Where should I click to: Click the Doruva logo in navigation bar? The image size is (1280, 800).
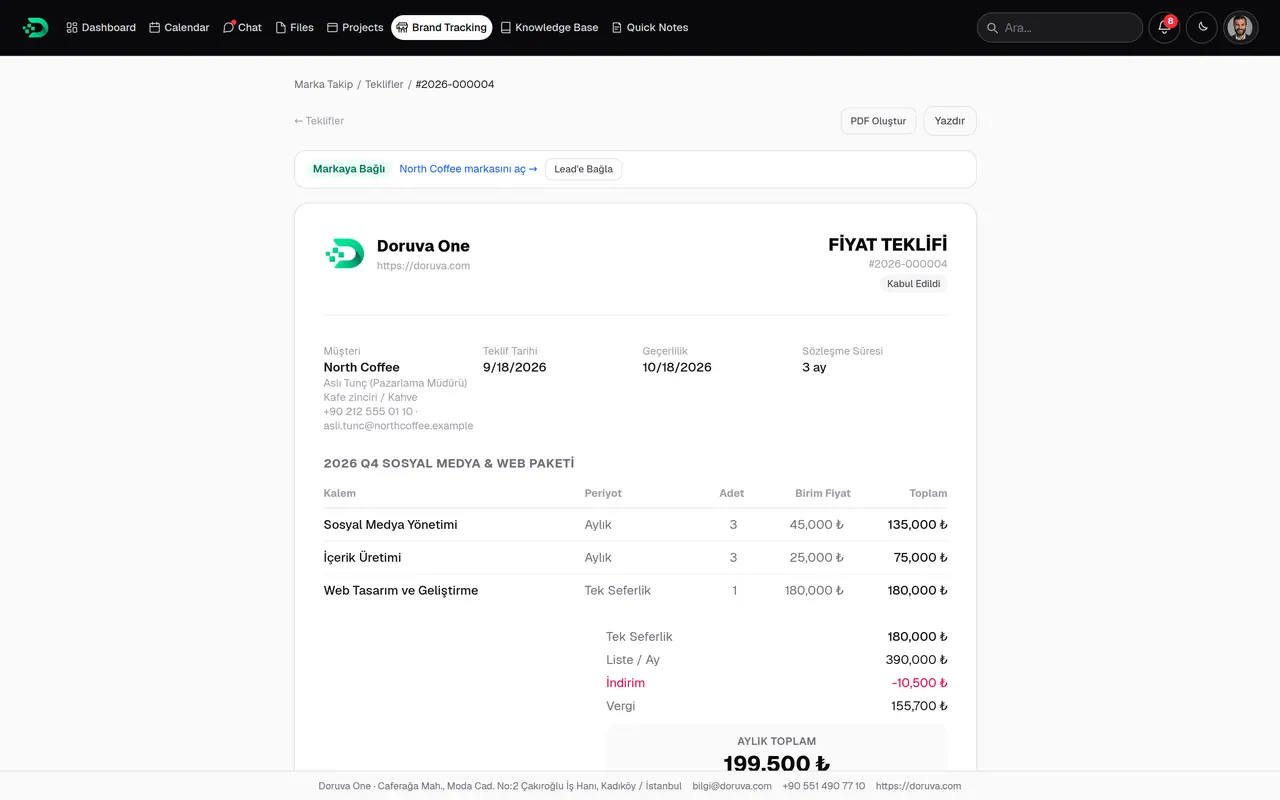coord(36,27)
